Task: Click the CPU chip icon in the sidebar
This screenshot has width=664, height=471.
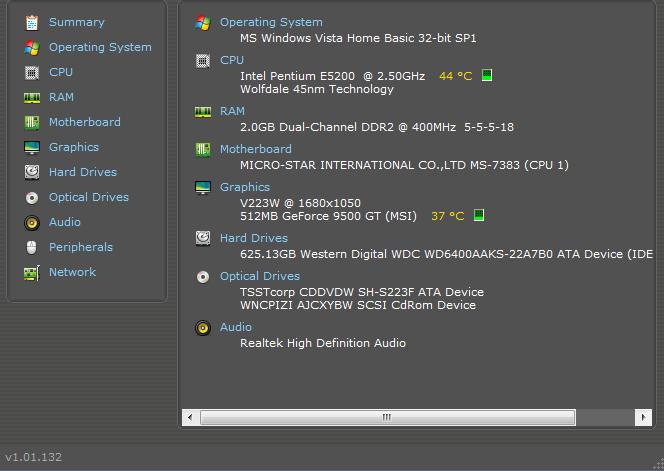Action: pyautogui.click(x=32, y=72)
